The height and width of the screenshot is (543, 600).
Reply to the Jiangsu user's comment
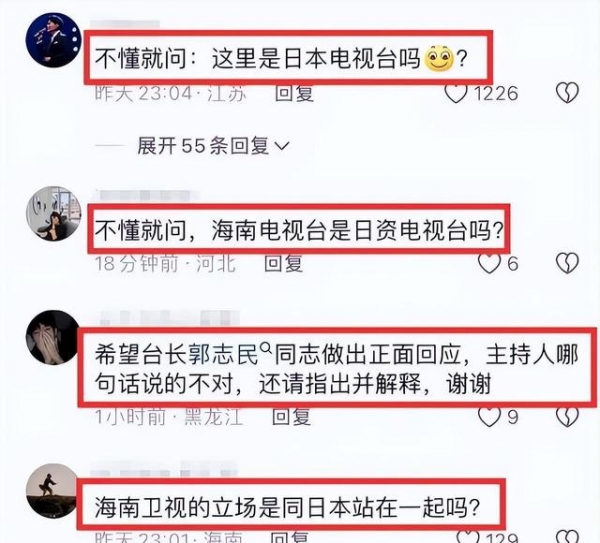click(x=294, y=93)
